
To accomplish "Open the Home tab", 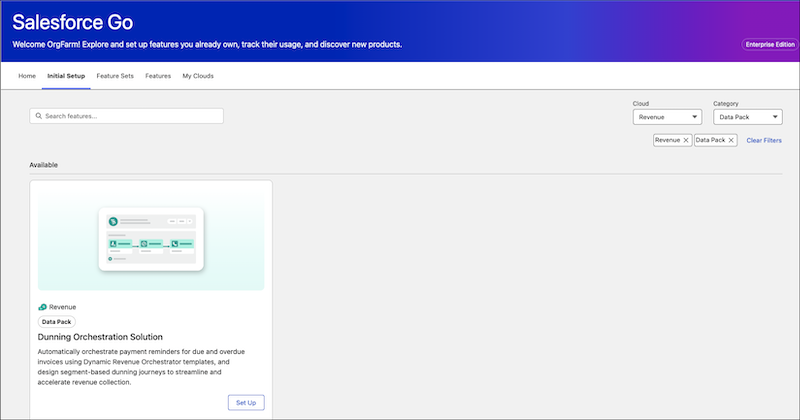I will coord(27,76).
